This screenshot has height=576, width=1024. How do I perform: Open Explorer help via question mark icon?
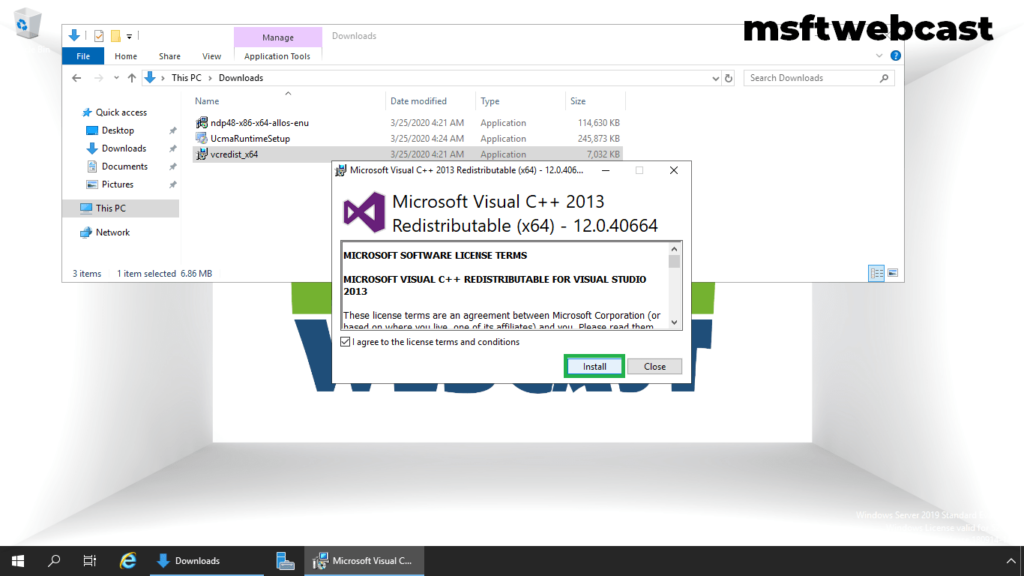click(x=895, y=56)
